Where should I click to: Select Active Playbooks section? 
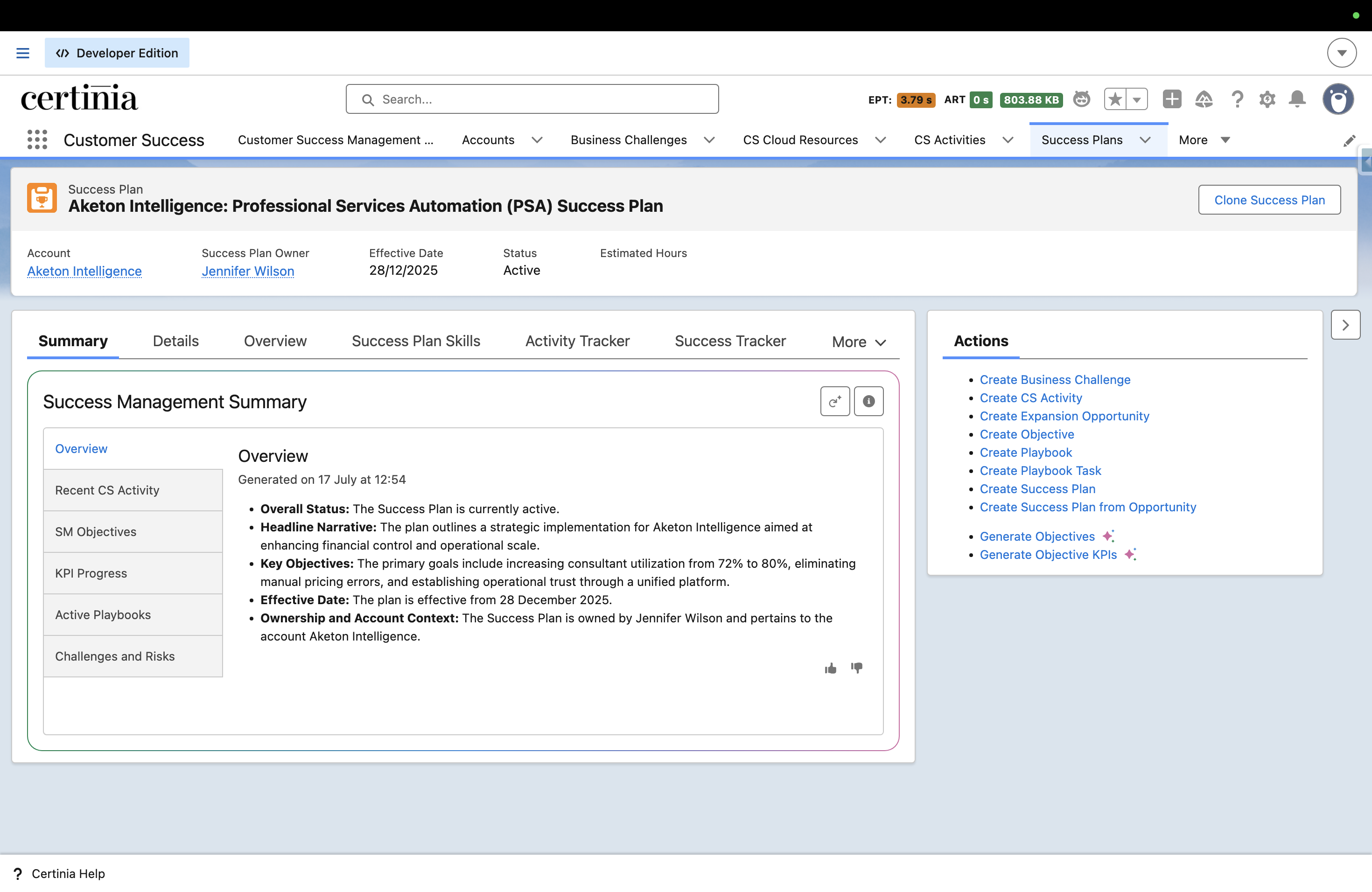click(x=133, y=614)
